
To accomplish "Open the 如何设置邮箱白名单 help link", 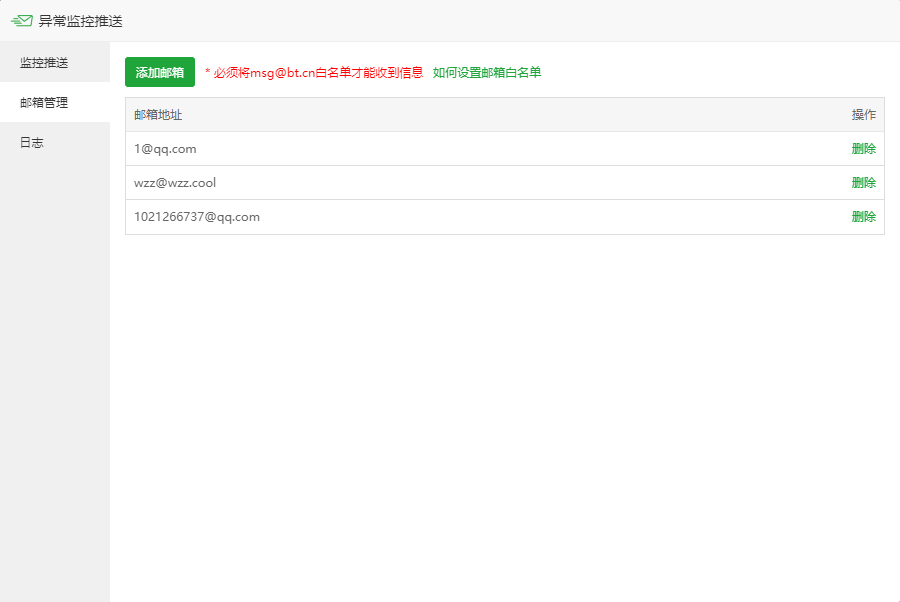I will pos(487,72).
